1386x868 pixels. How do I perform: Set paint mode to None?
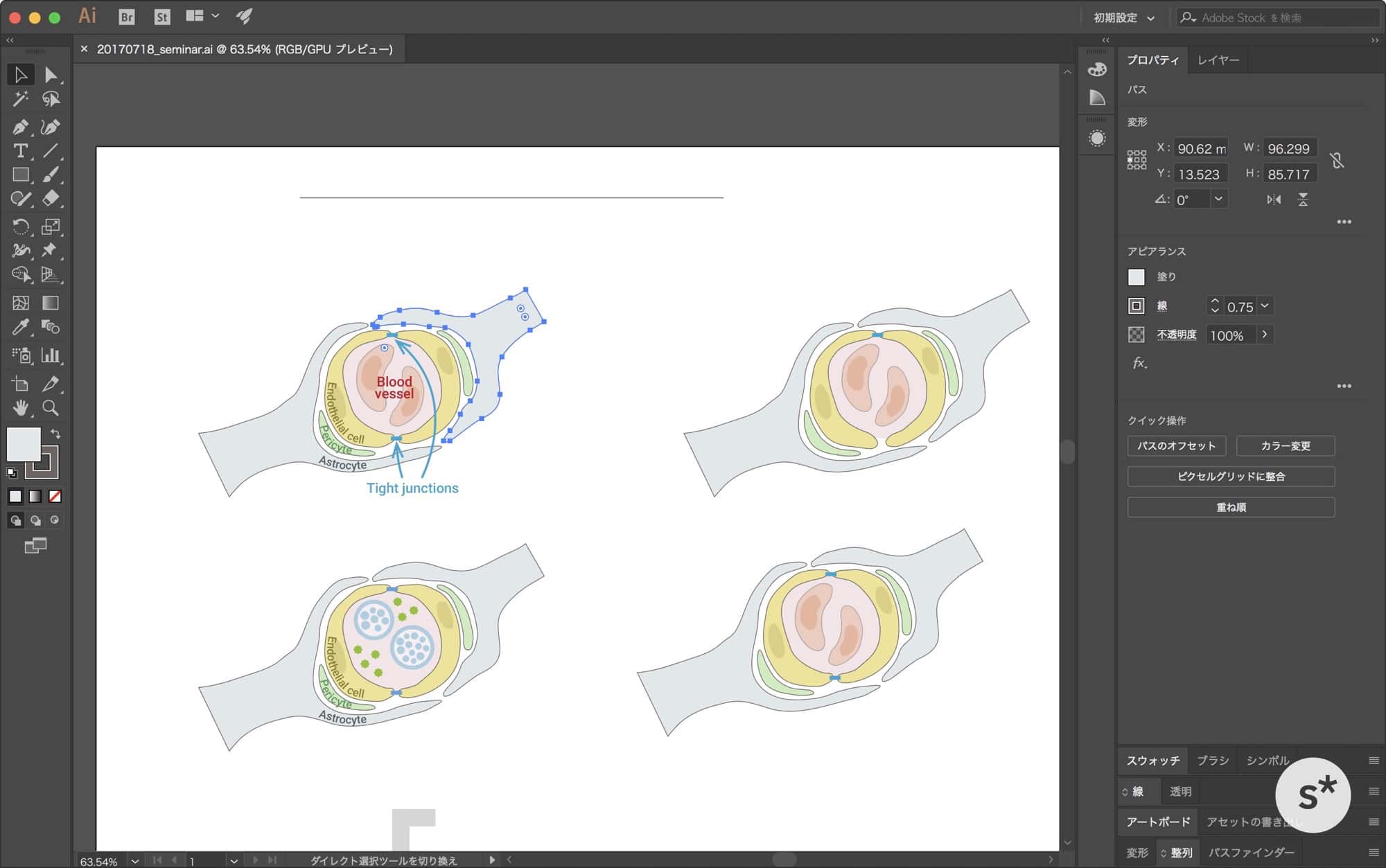(x=55, y=496)
